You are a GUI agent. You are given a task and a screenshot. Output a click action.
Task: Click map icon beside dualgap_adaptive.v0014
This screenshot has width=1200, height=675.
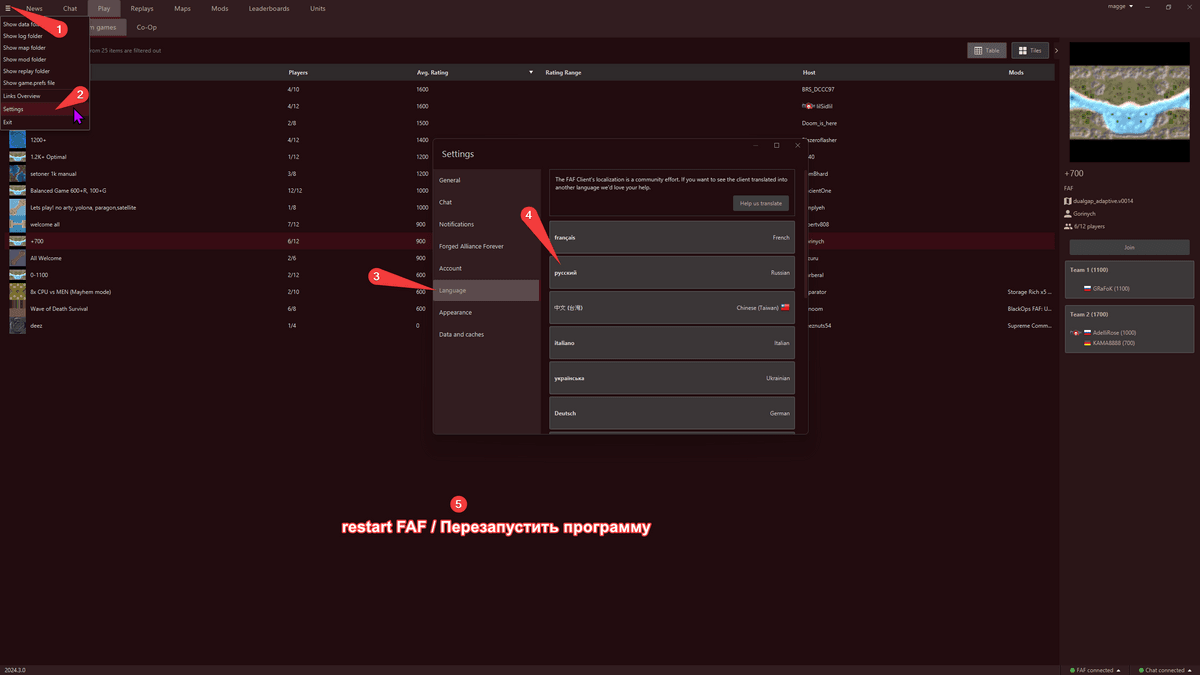(x=1068, y=201)
